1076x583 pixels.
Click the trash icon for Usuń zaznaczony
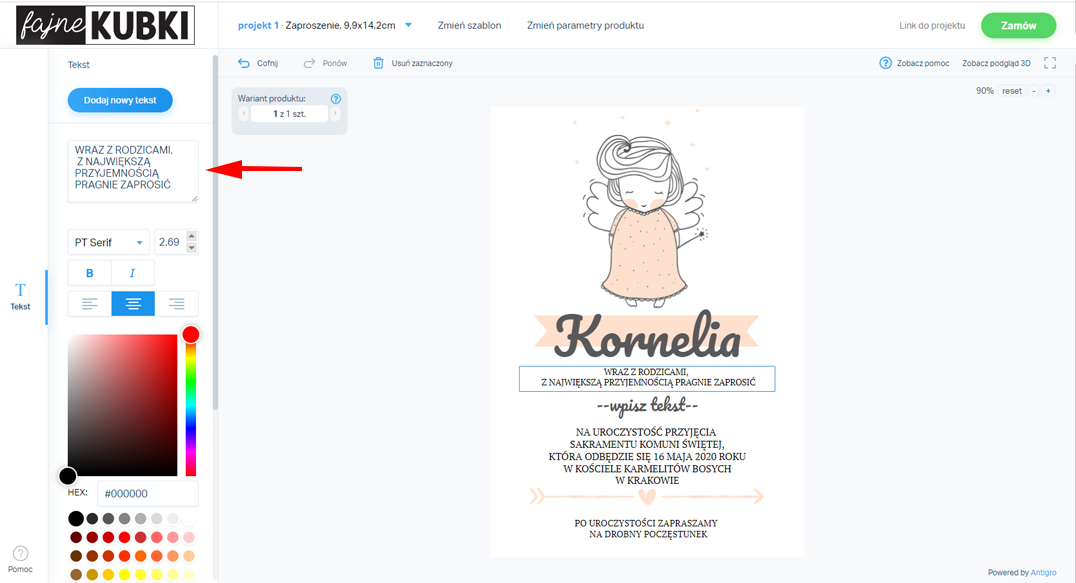click(x=378, y=63)
